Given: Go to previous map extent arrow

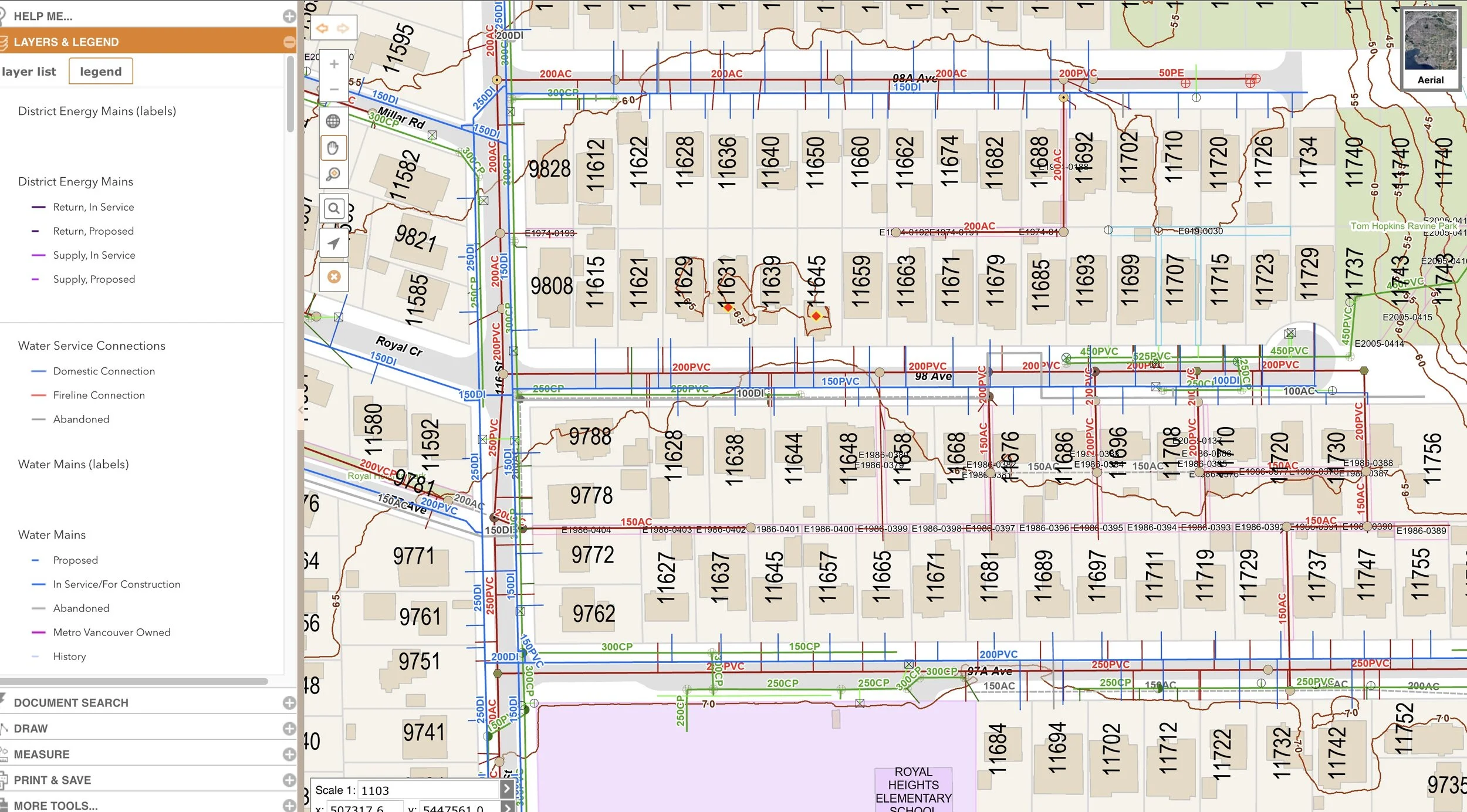Looking at the screenshot, I should (322, 28).
